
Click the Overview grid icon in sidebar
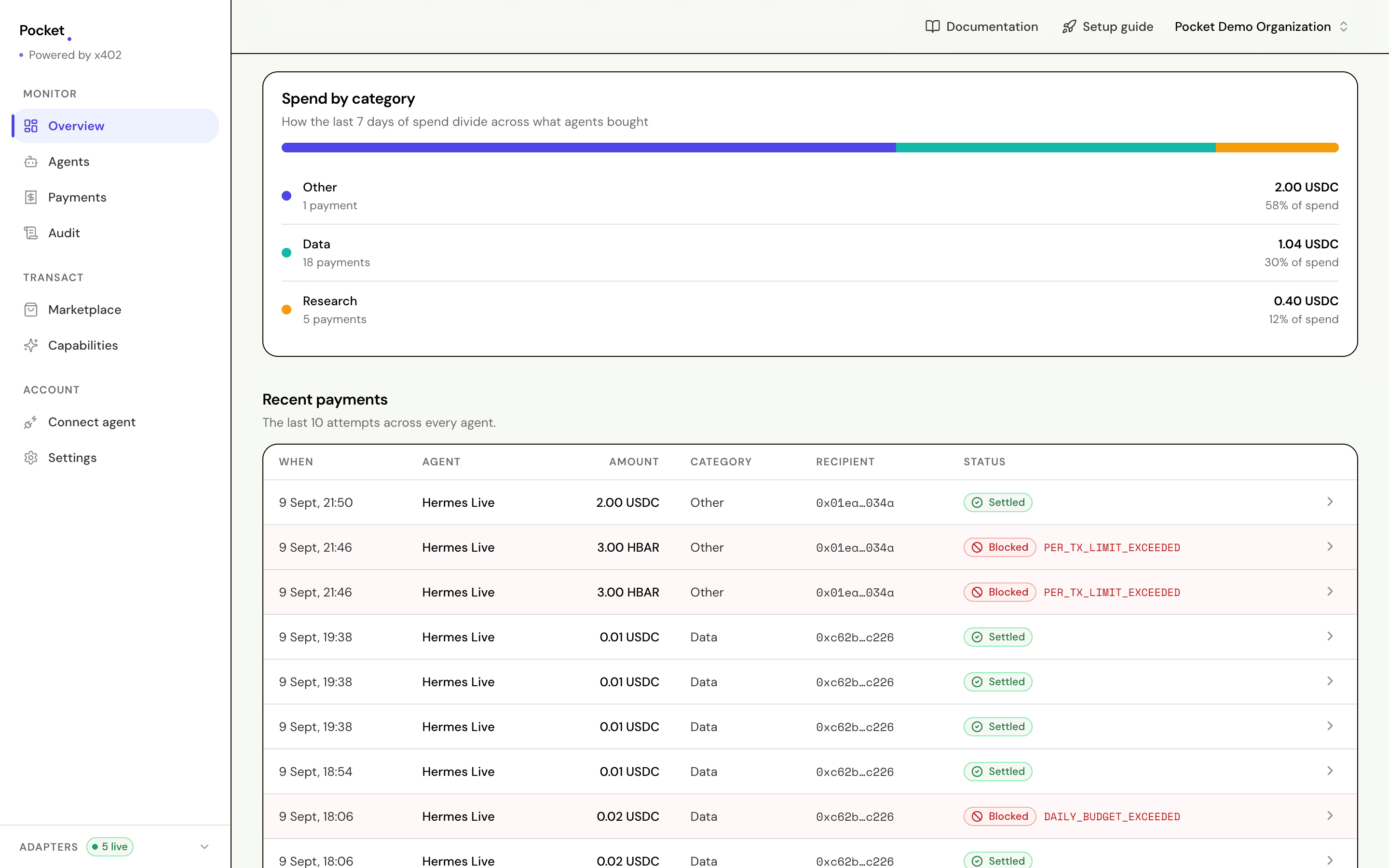pos(31,126)
